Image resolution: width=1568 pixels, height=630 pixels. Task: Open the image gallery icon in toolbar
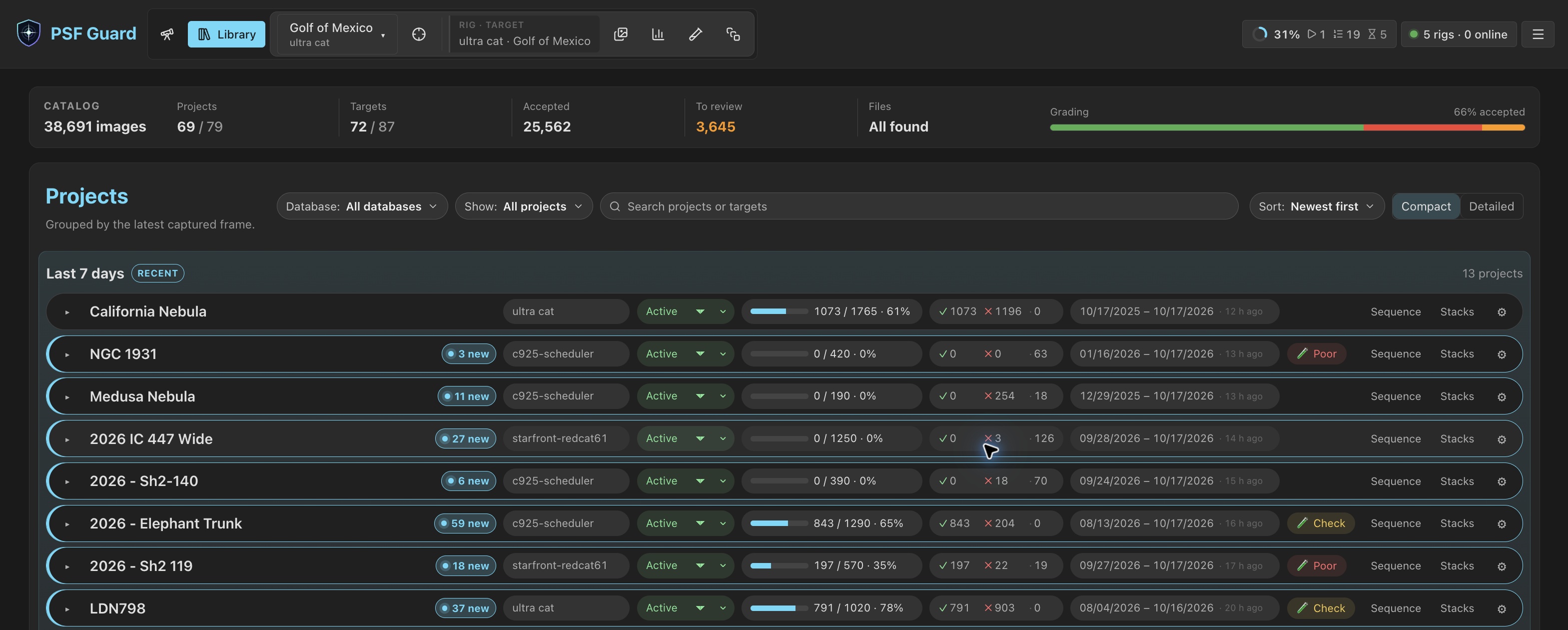(x=620, y=34)
